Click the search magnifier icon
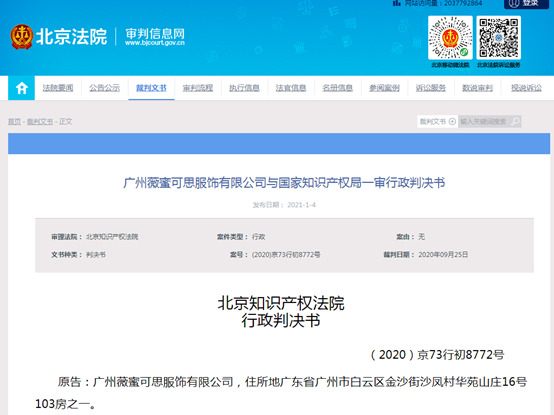 click(x=515, y=121)
